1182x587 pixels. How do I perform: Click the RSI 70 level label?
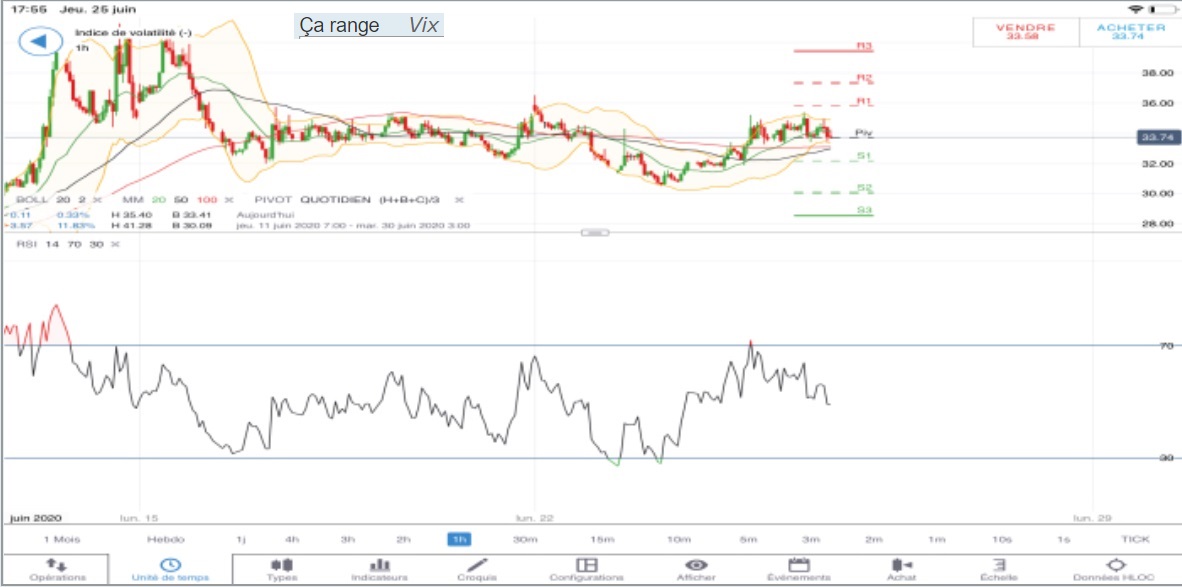(x=1166, y=346)
